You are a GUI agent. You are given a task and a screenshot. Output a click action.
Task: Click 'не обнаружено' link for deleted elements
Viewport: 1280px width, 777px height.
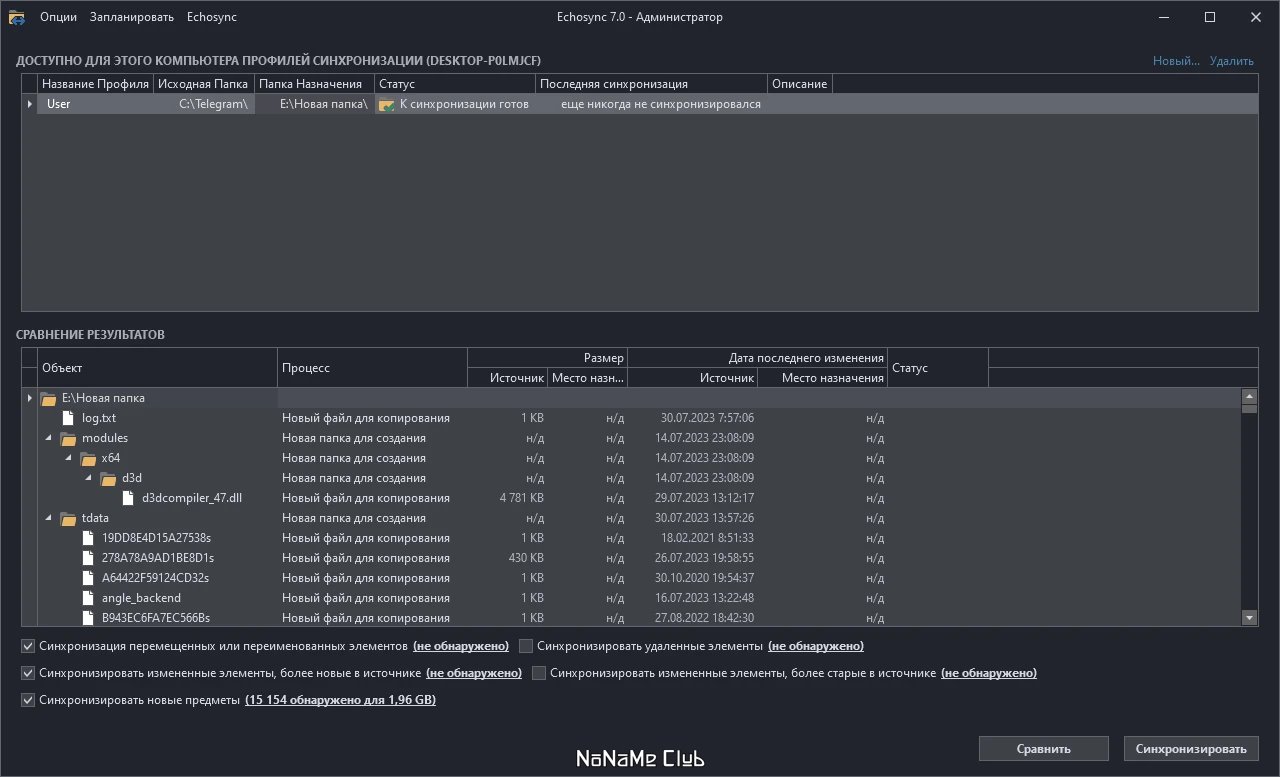[816, 646]
